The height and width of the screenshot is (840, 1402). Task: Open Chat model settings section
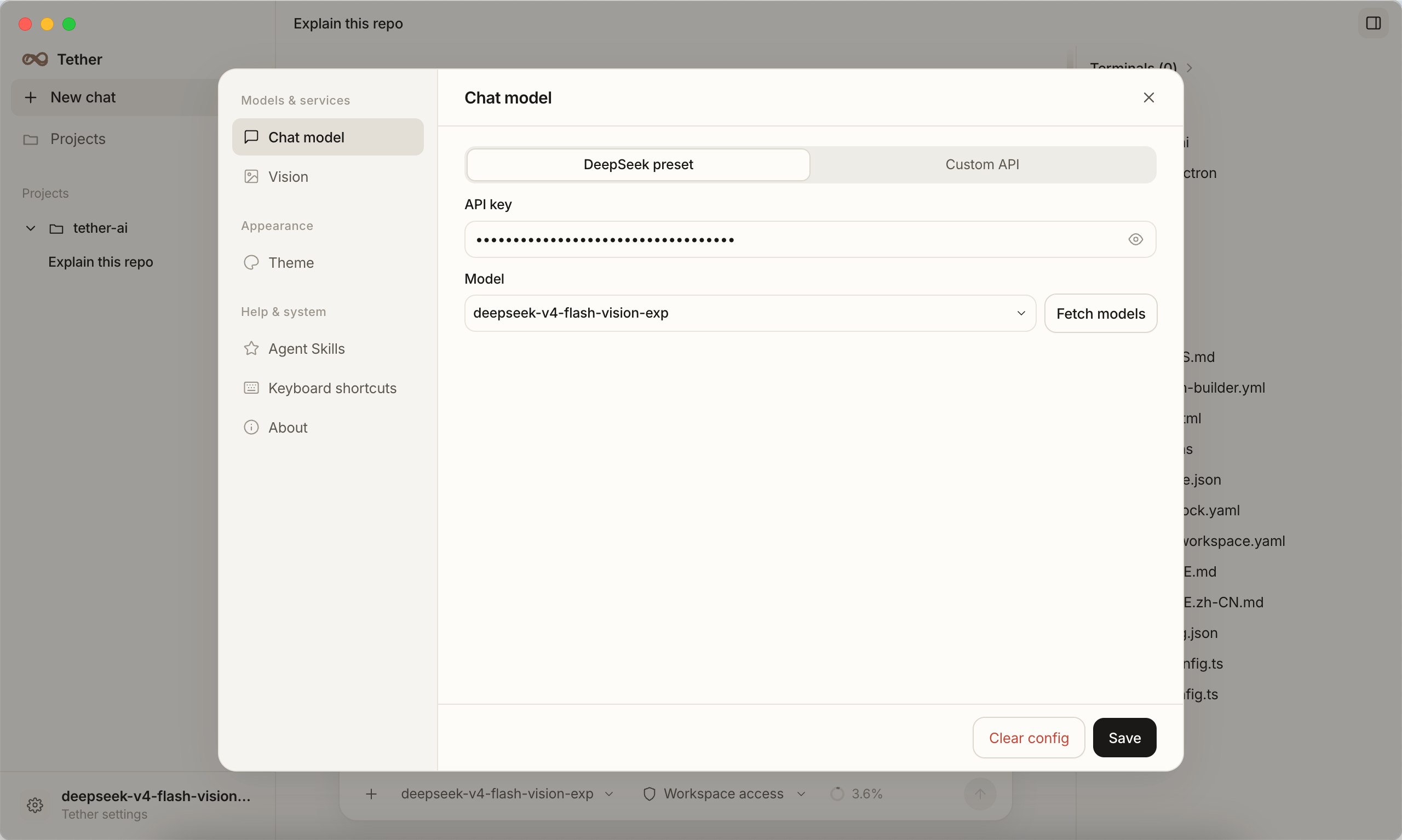(x=327, y=137)
